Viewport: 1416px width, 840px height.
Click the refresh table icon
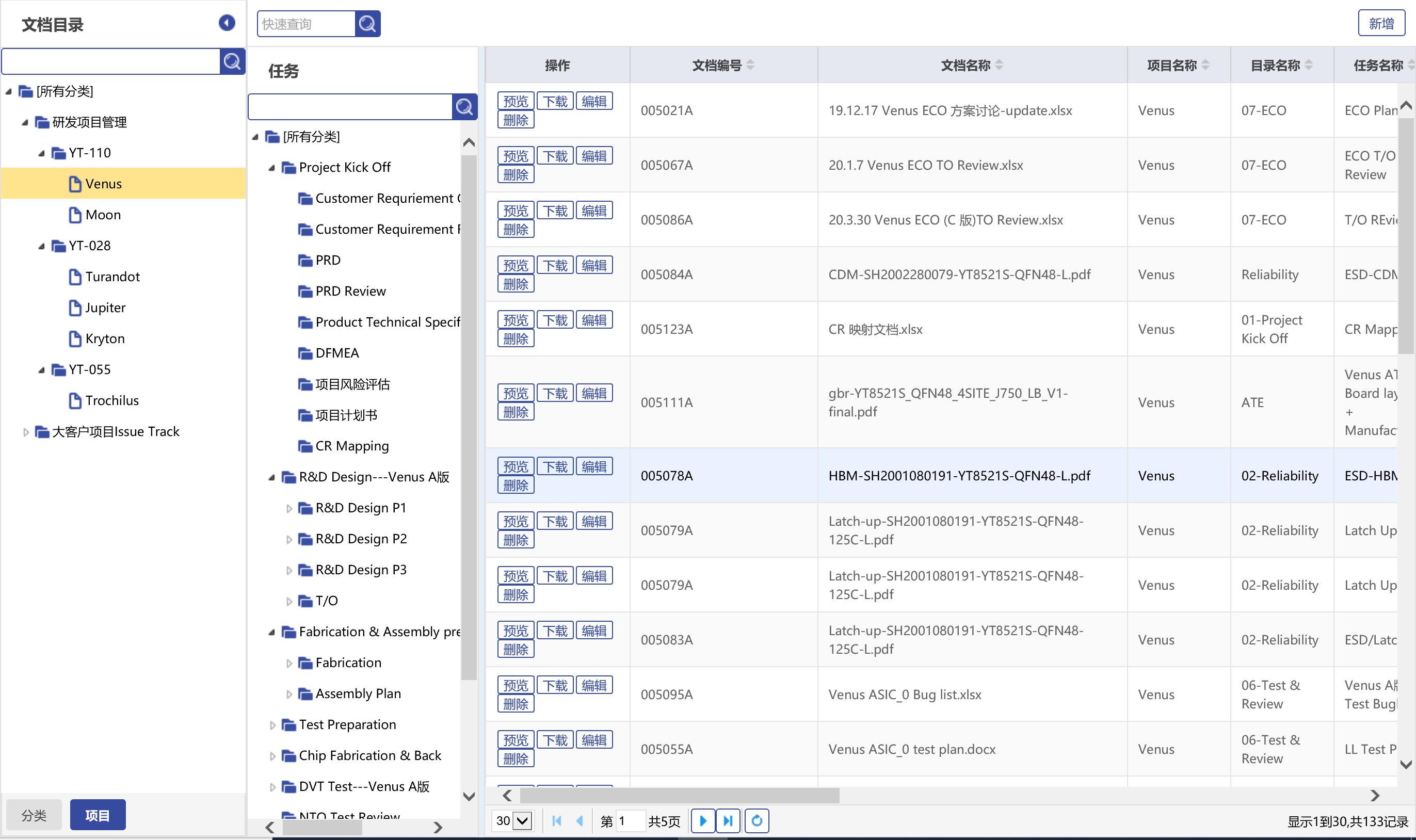coord(757,820)
